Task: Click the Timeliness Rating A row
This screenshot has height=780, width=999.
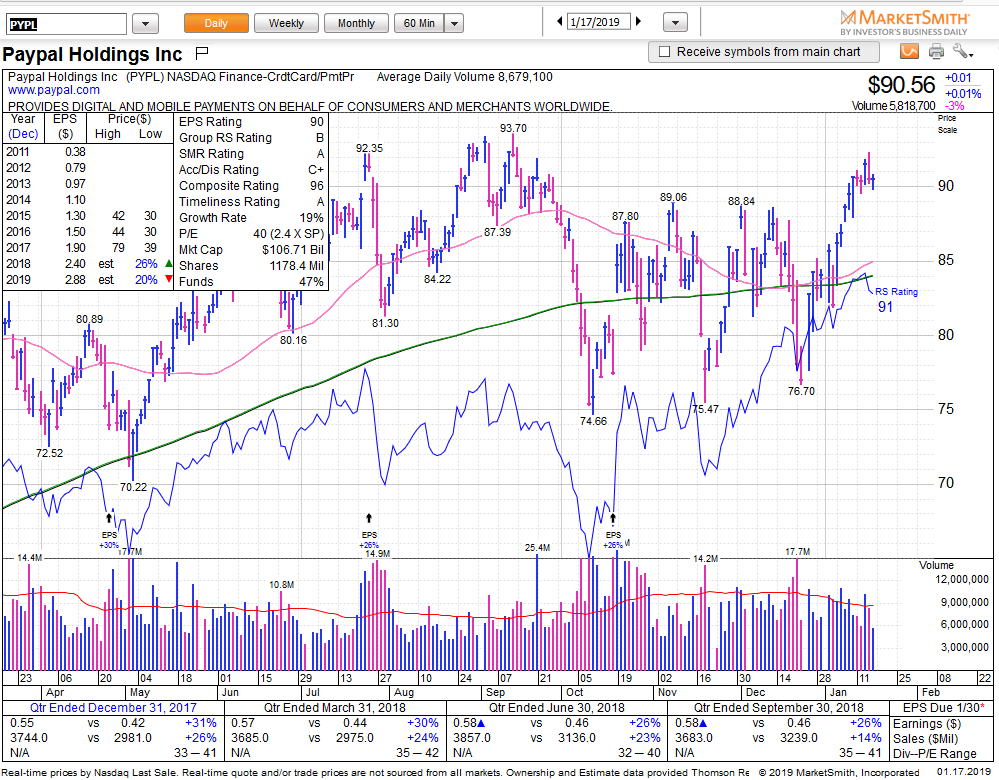Action: [x=251, y=201]
